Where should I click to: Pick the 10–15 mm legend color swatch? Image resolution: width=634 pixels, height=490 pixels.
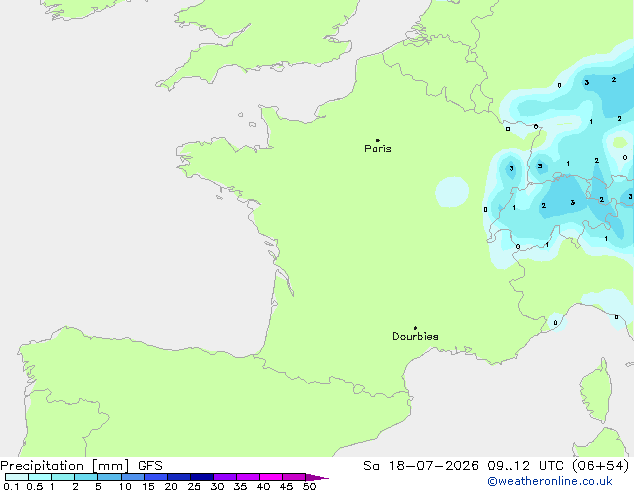tap(133, 477)
